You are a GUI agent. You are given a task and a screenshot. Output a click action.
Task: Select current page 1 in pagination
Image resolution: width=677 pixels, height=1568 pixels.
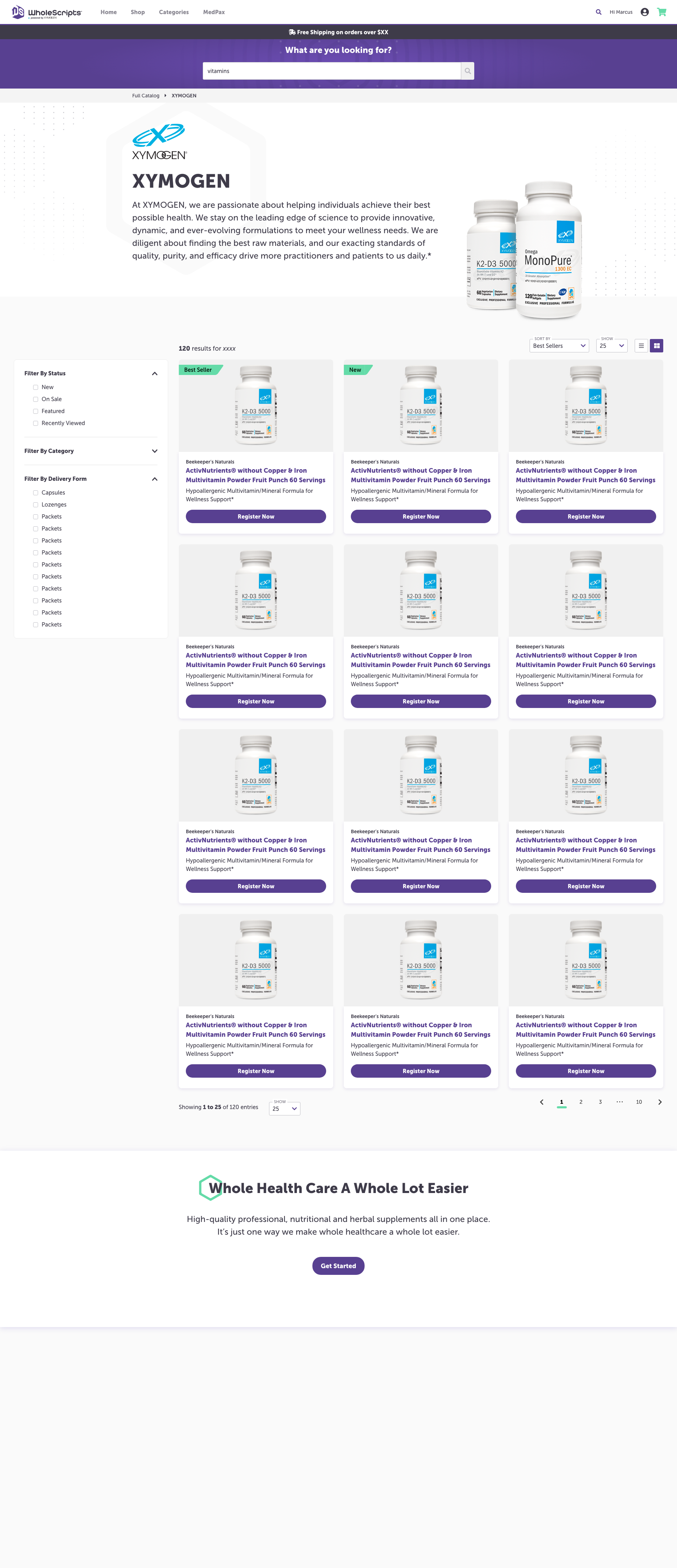[x=561, y=1102]
